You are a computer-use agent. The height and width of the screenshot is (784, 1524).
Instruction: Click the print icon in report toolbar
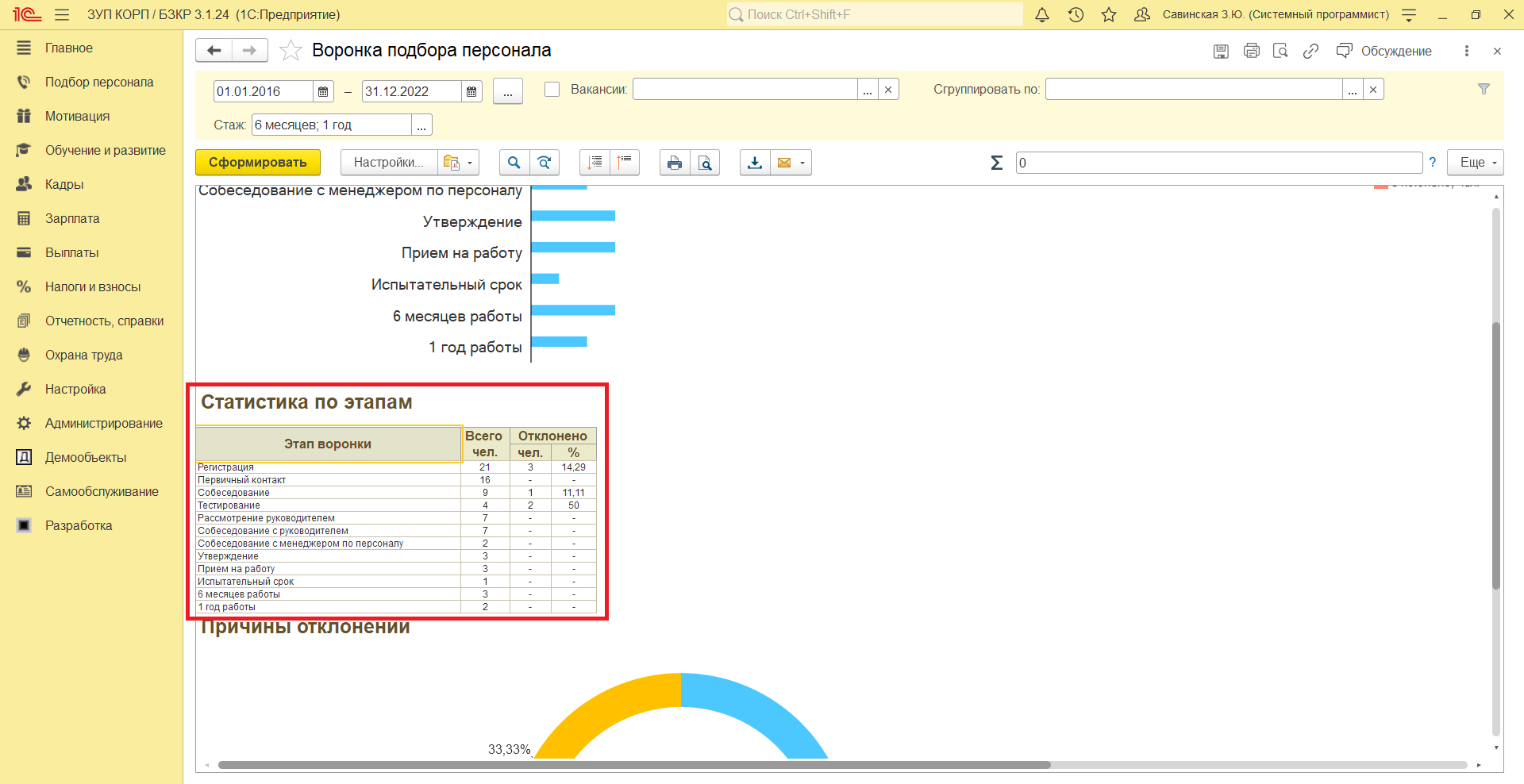(674, 163)
